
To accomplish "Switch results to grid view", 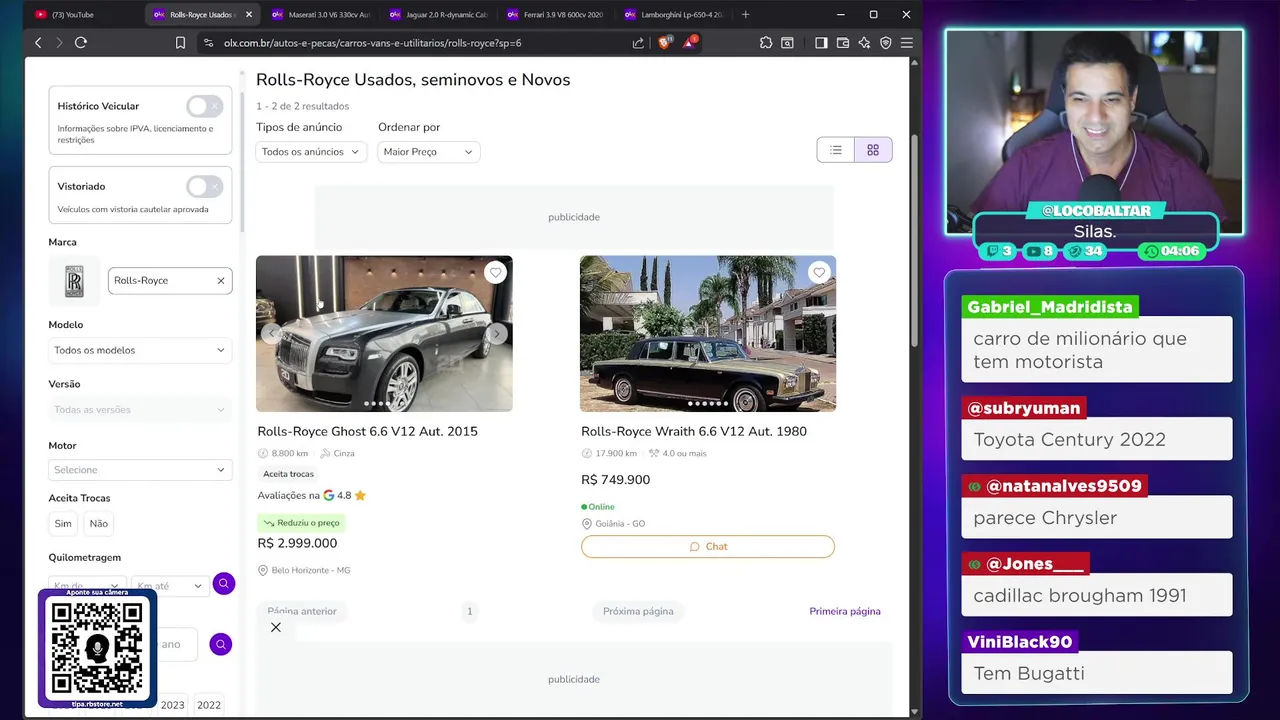I will click(873, 150).
